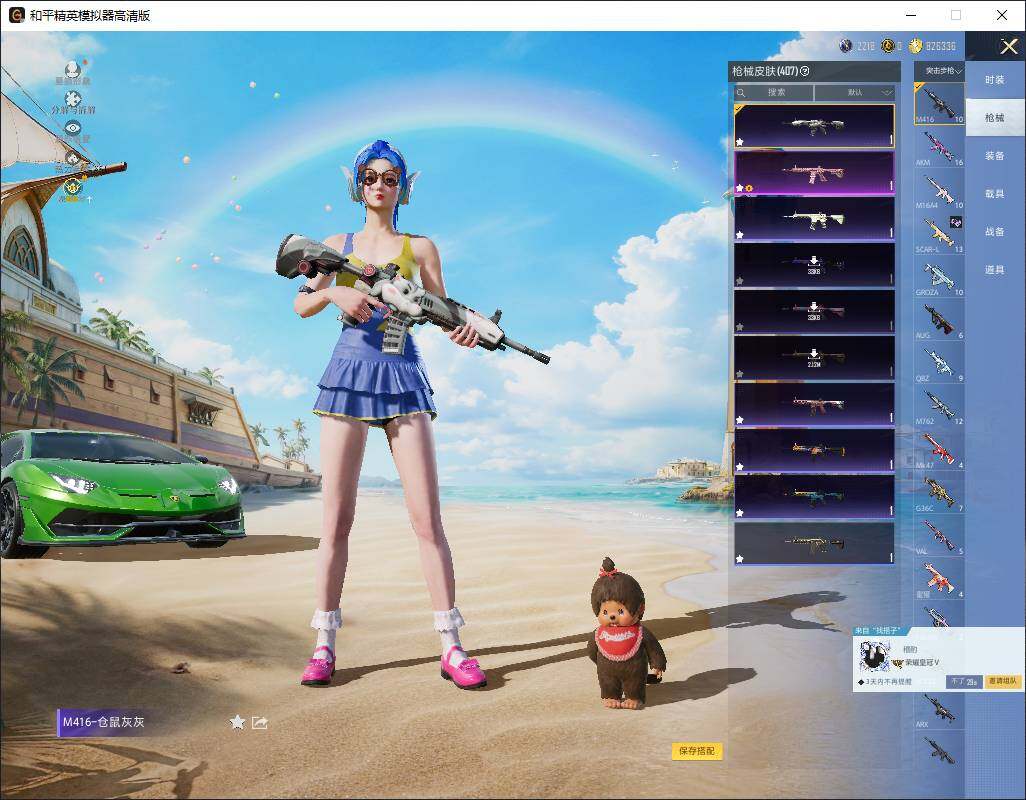This screenshot has width=1026, height=800.
Task: Open the 分解与拆解 puzzle icon
Action: click(x=73, y=99)
